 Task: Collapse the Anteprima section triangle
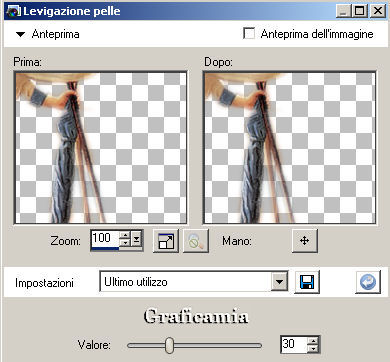click(21, 34)
